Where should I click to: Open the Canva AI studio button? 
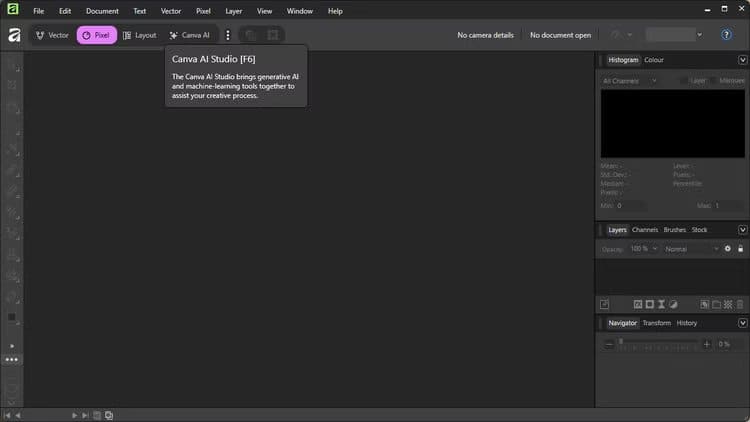tap(190, 35)
